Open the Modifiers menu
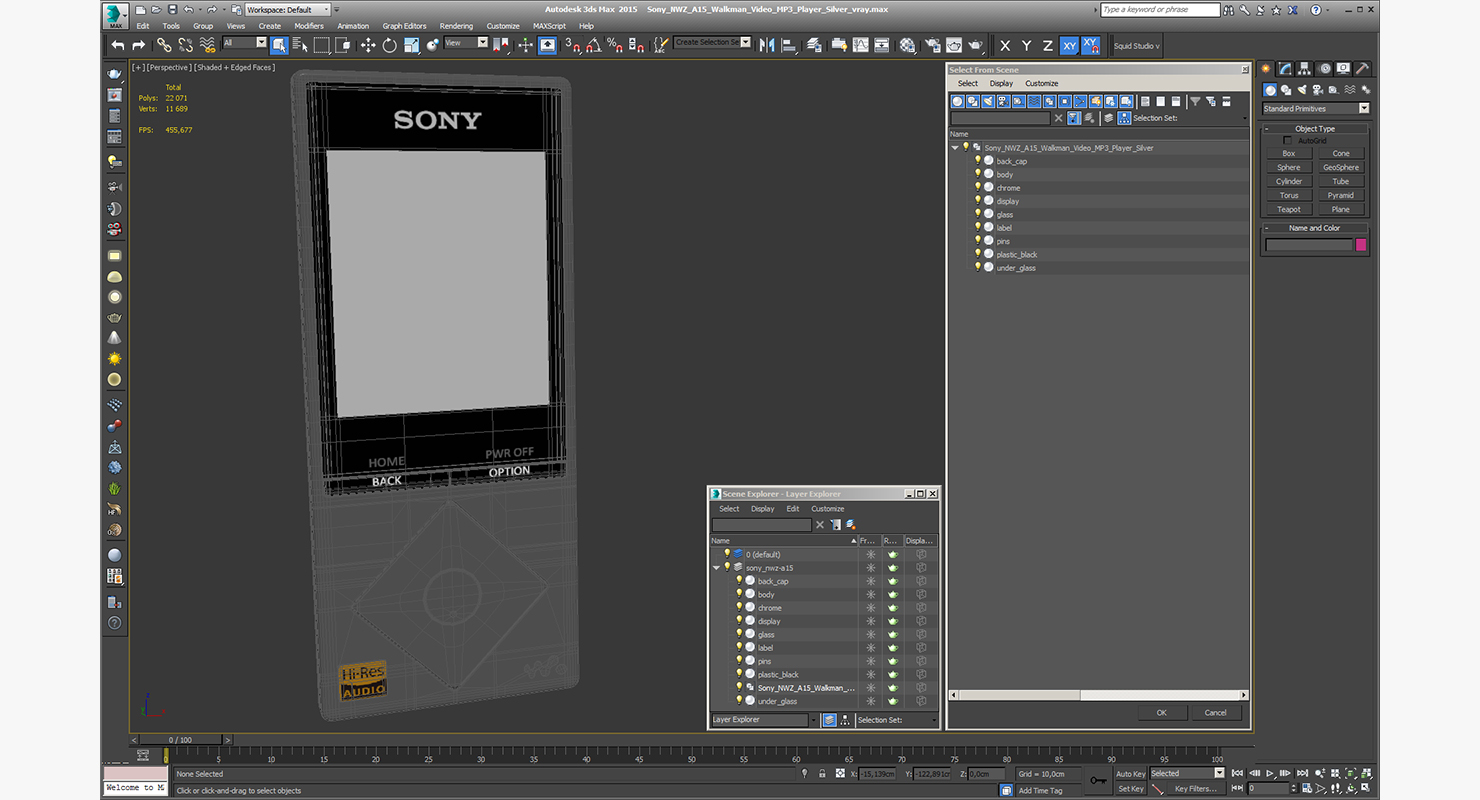 point(309,26)
